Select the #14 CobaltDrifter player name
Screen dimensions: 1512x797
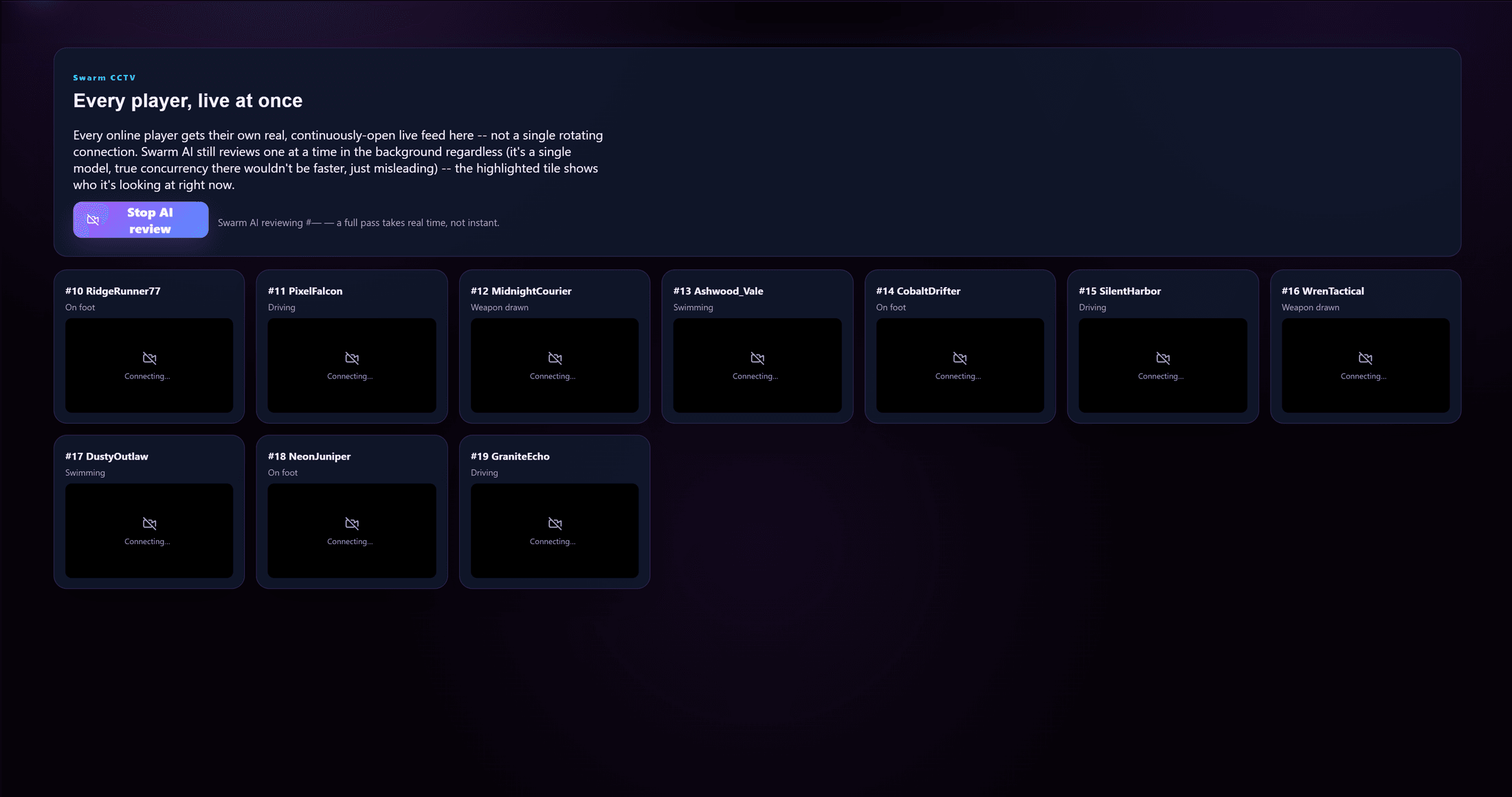pyautogui.click(x=918, y=291)
